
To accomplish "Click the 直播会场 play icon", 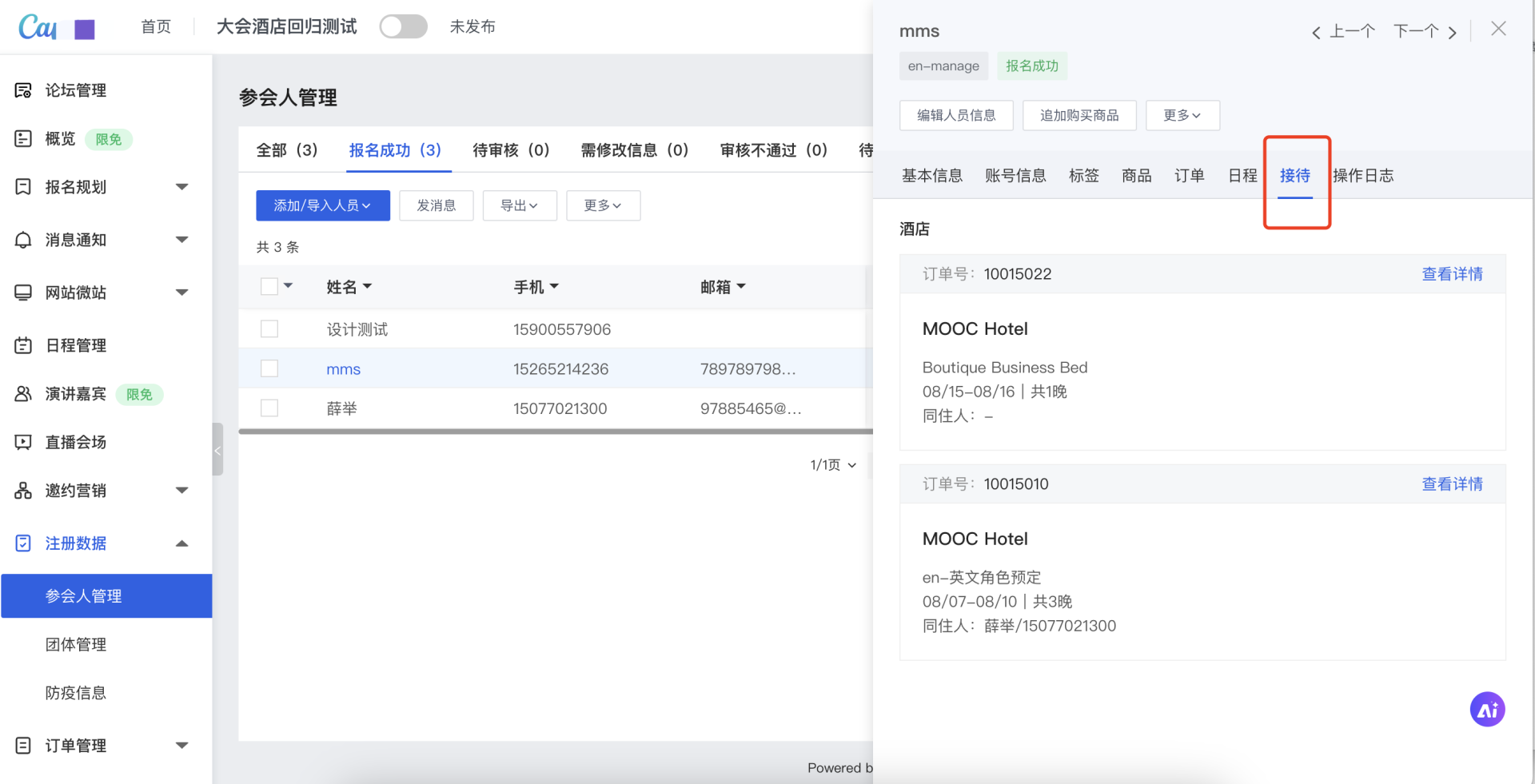I will [23, 442].
